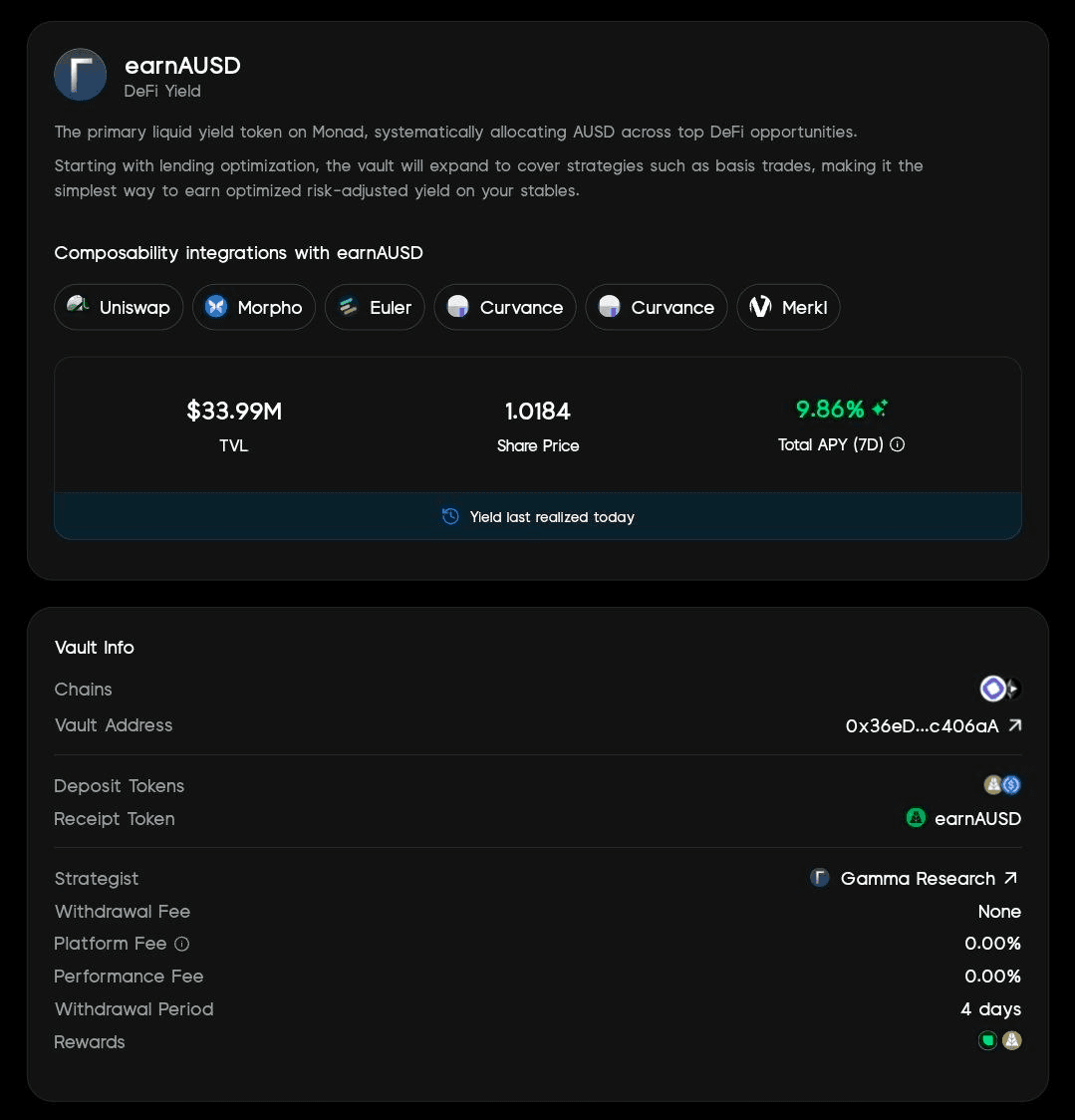Click the Yield last realized today banner
Viewport: 1075px width, 1120px height.
538,516
